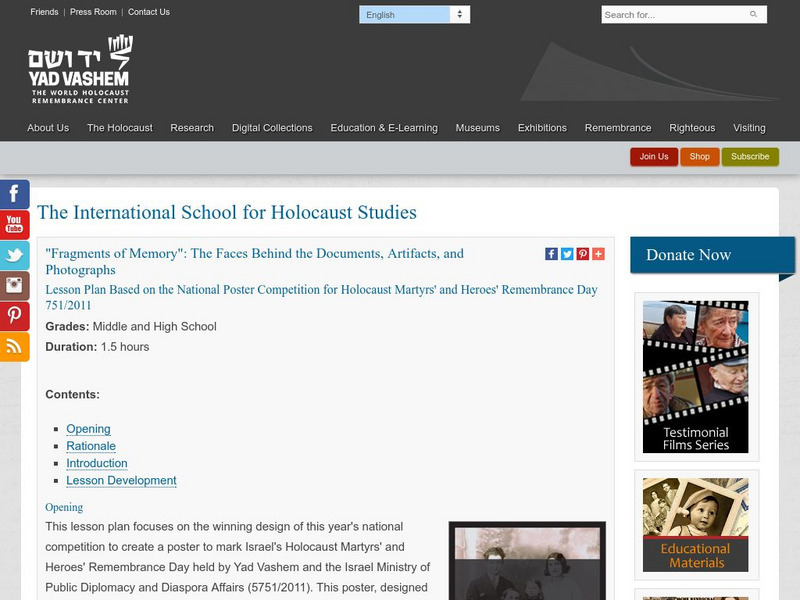Click the Subscribe button
The height and width of the screenshot is (600, 800).
click(x=752, y=157)
